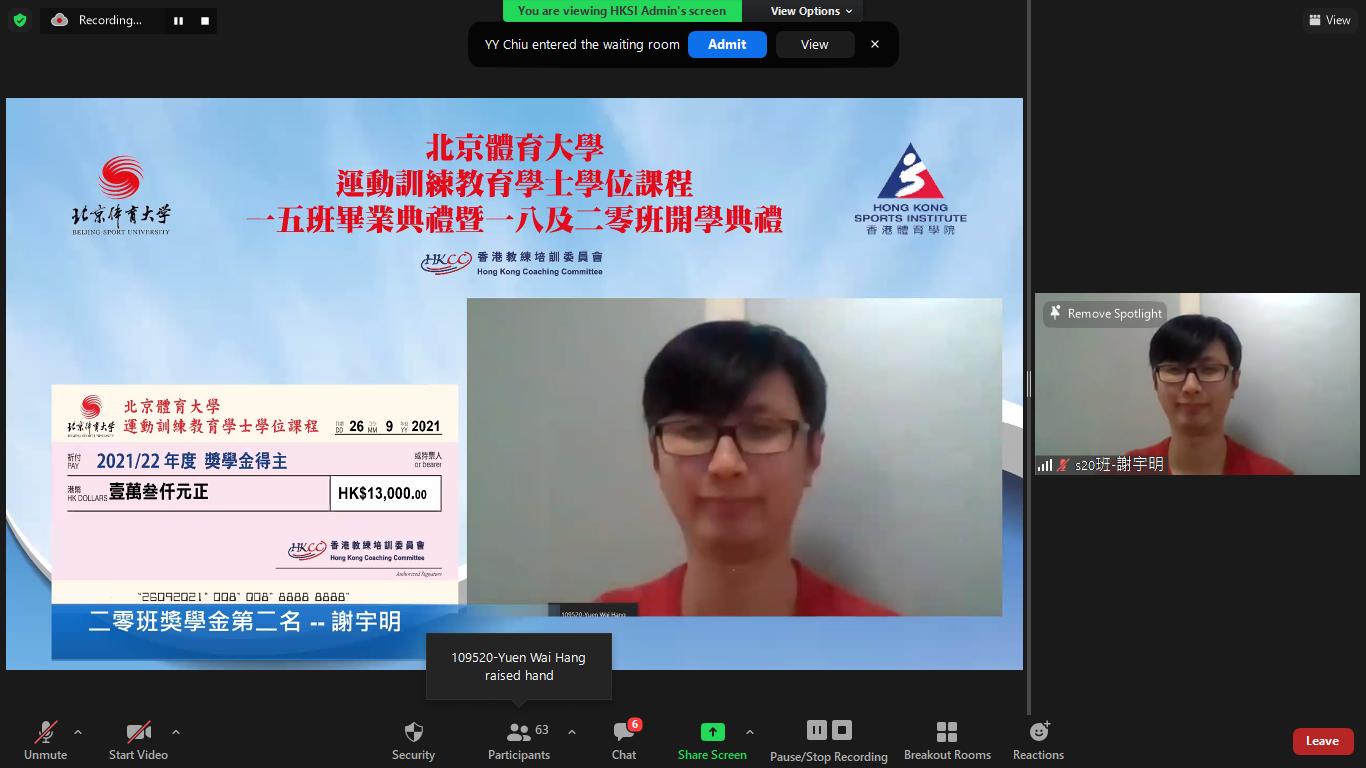Click the Recording... indicator label
Viewport: 1366px width, 768px height.
pos(110,20)
